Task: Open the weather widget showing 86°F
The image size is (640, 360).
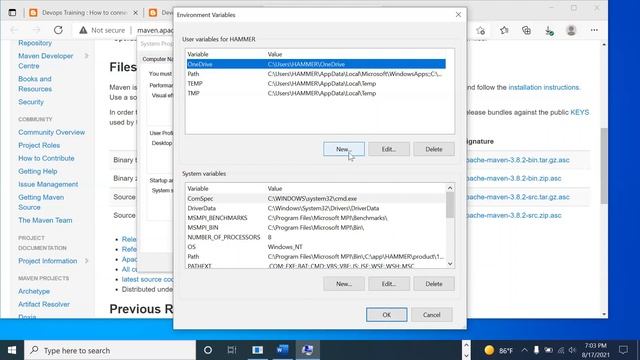Action: (x=498, y=350)
